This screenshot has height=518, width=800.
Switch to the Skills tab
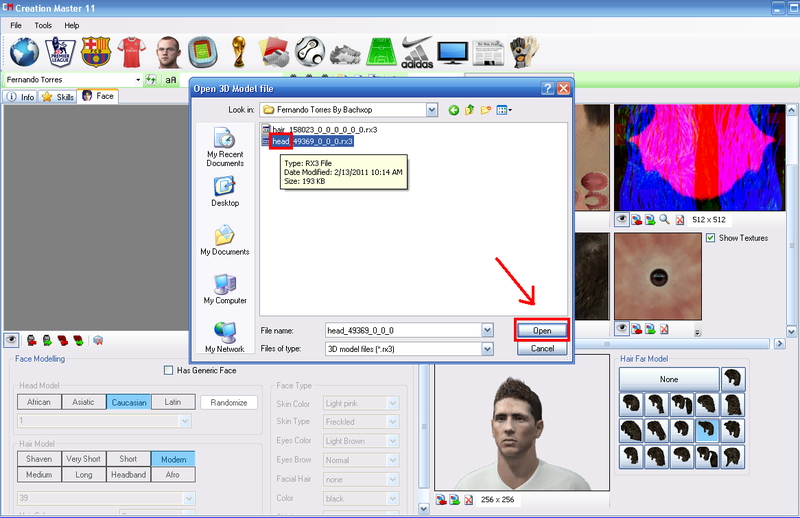pos(58,97)
